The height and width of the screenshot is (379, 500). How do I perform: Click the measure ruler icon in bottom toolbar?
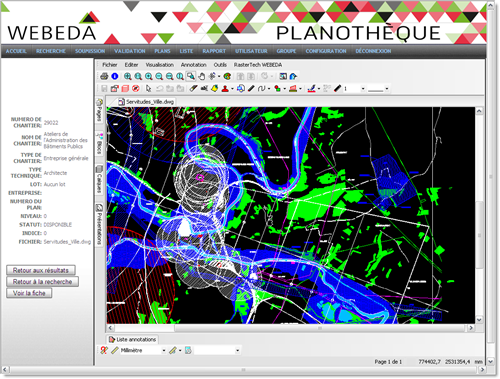115,350
